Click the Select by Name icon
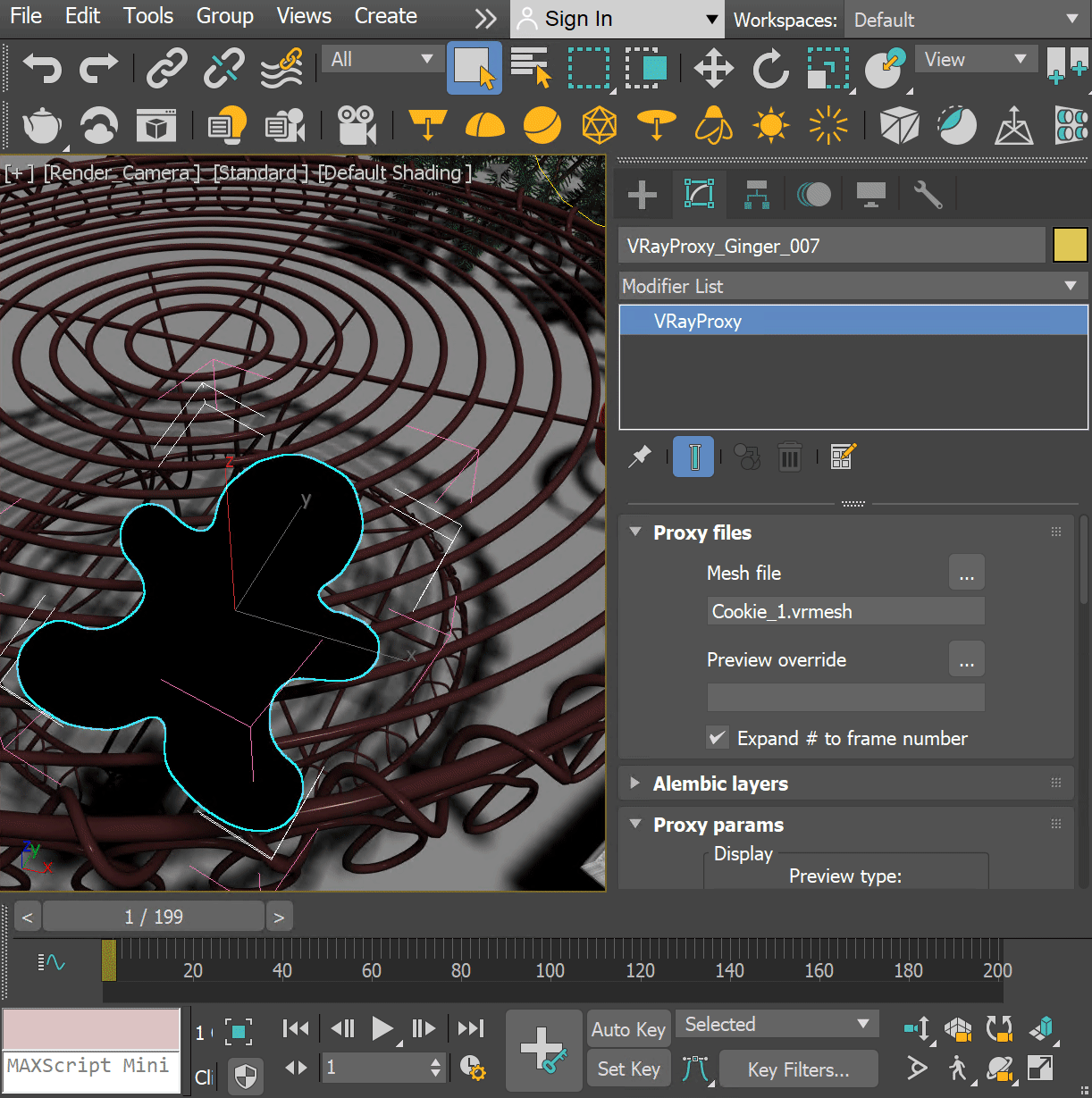1092x1098 pixels. coord(532,68)
